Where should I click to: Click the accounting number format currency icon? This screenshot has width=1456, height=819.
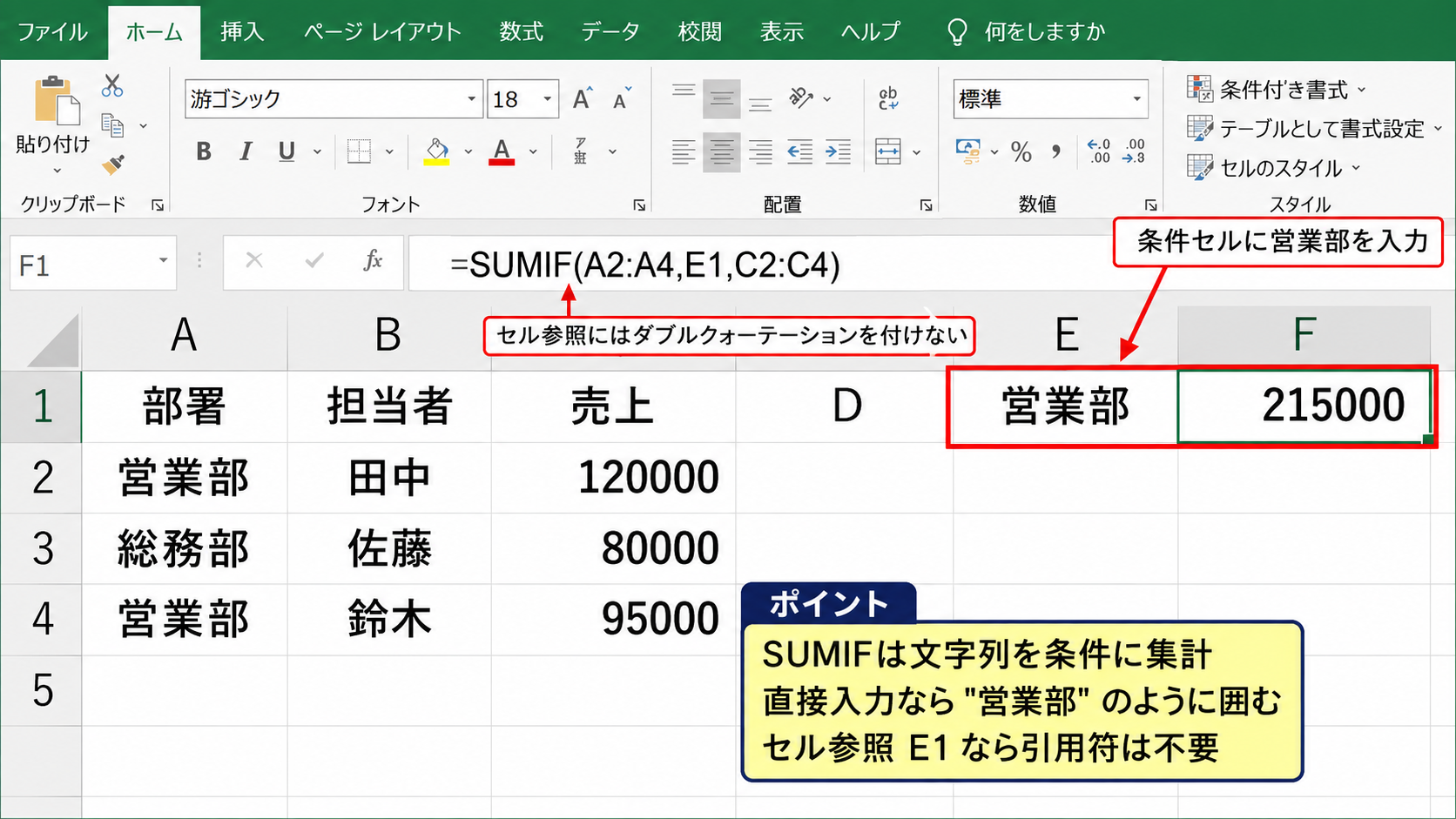(968, 151)
